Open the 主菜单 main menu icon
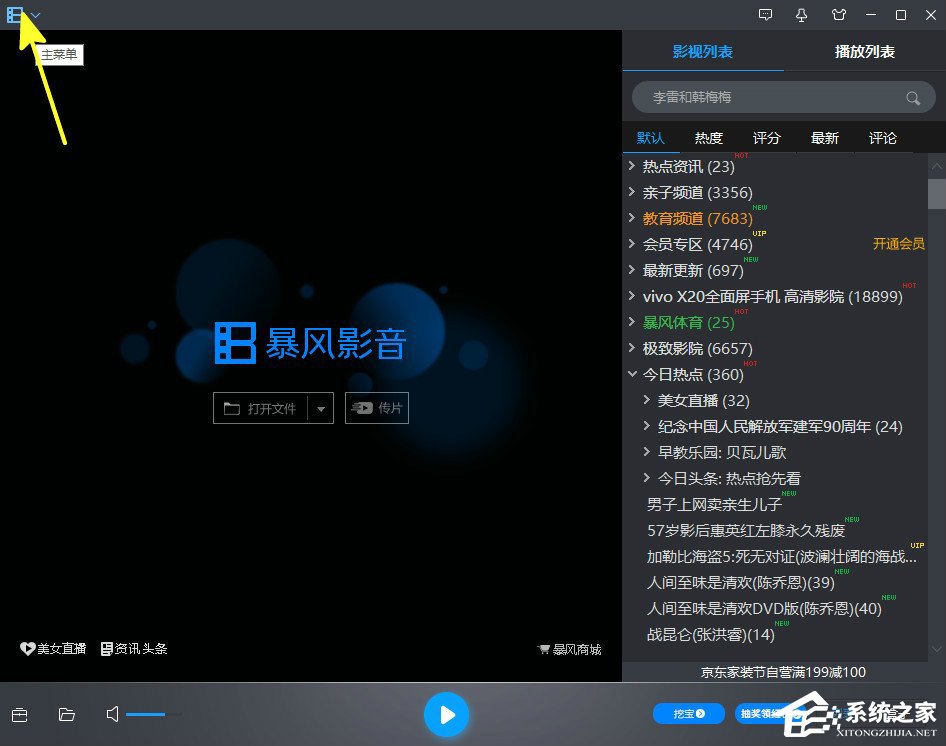This screenshot has width=946, height=746. tap(14, 15)
